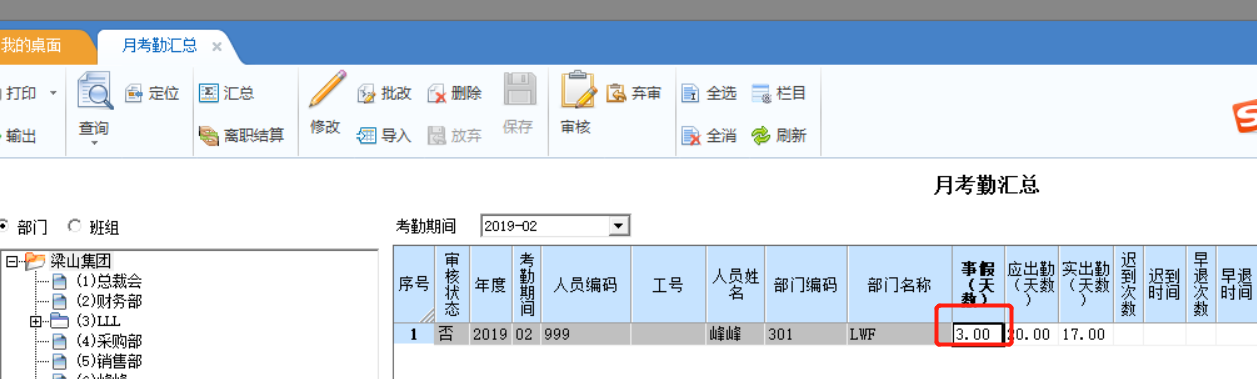The width and height of the screenshot is (1257, 379).
Task: Select 梁山集团 in the tree
Action: tap(82, 261)
